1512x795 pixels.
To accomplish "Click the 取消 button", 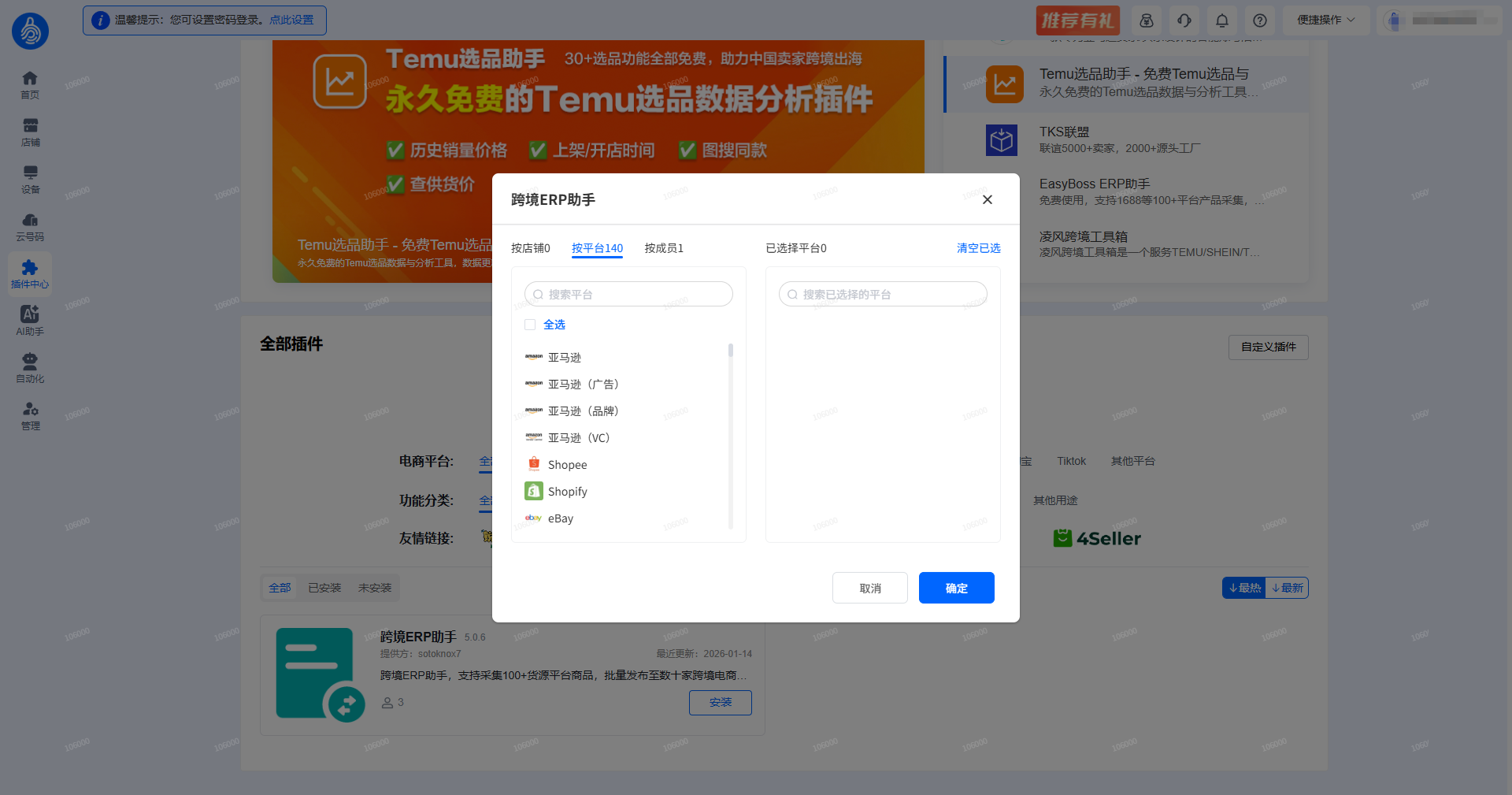I will (x=870, y=588).
